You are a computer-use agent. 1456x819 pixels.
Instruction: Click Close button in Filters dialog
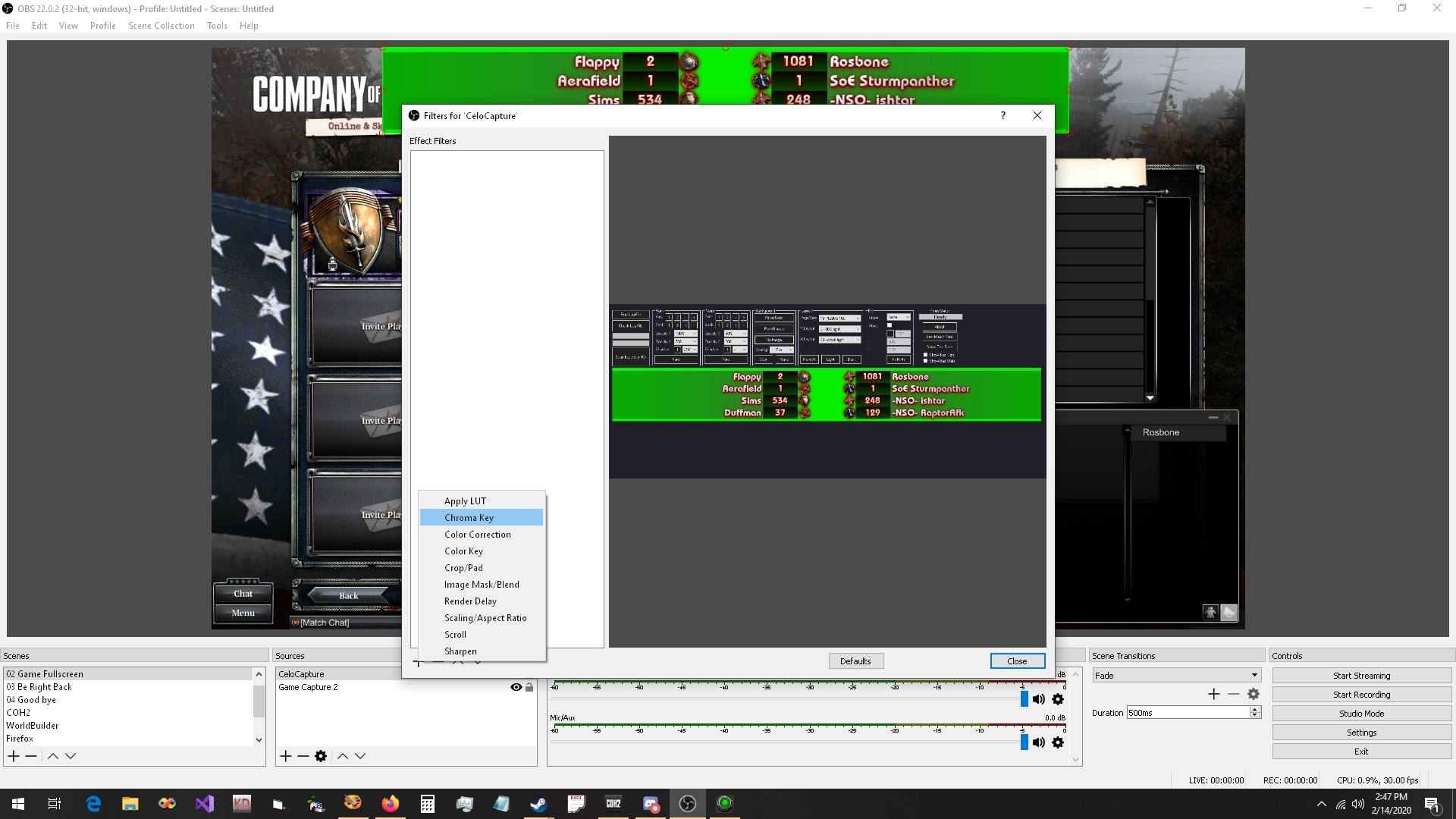(x=1017, y=661)
